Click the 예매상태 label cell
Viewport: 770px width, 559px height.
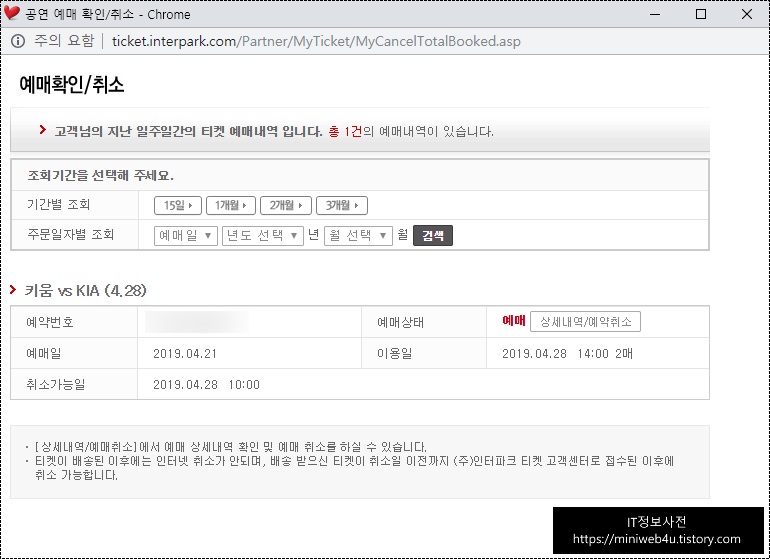click(424, 322)
